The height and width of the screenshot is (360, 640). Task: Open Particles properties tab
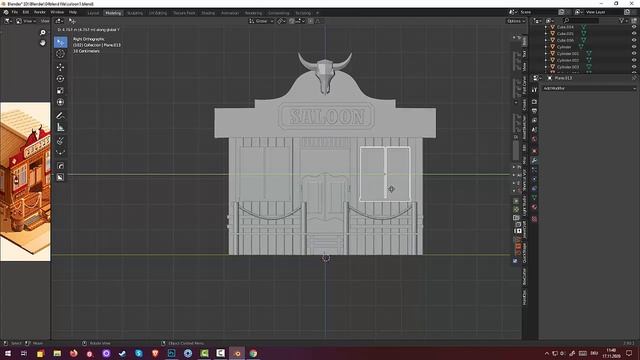(x=534, y=170)
